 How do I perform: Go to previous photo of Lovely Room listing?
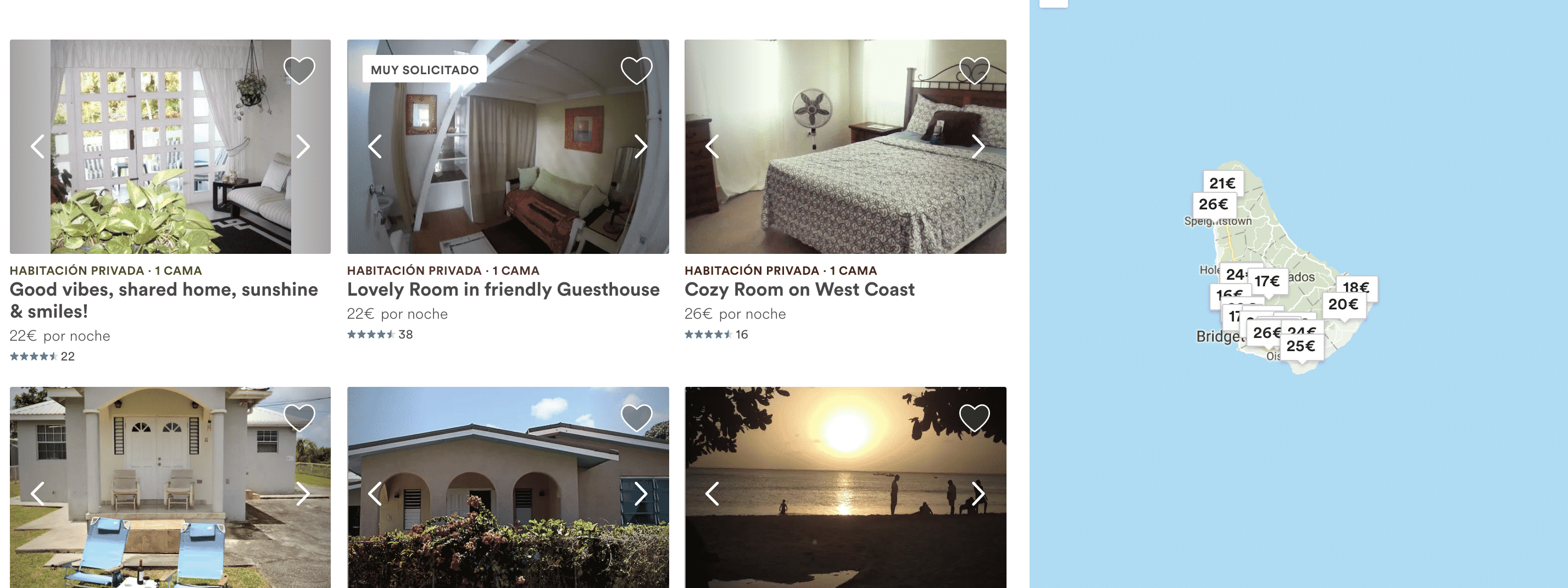click(375, 146)
